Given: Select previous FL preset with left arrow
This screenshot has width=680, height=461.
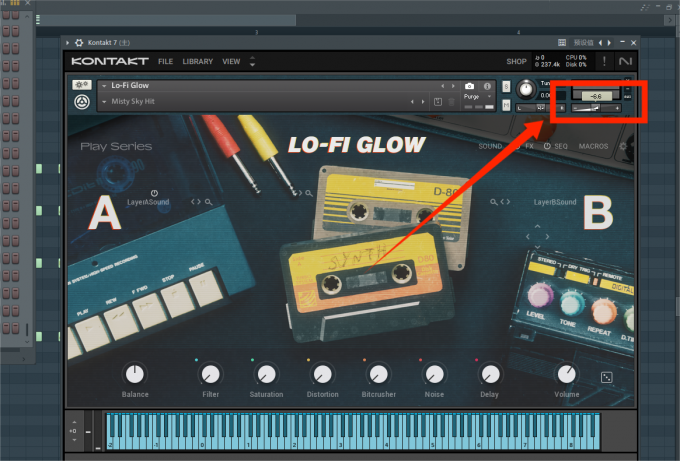Looking at the screenshot, I should coord(600,43).
